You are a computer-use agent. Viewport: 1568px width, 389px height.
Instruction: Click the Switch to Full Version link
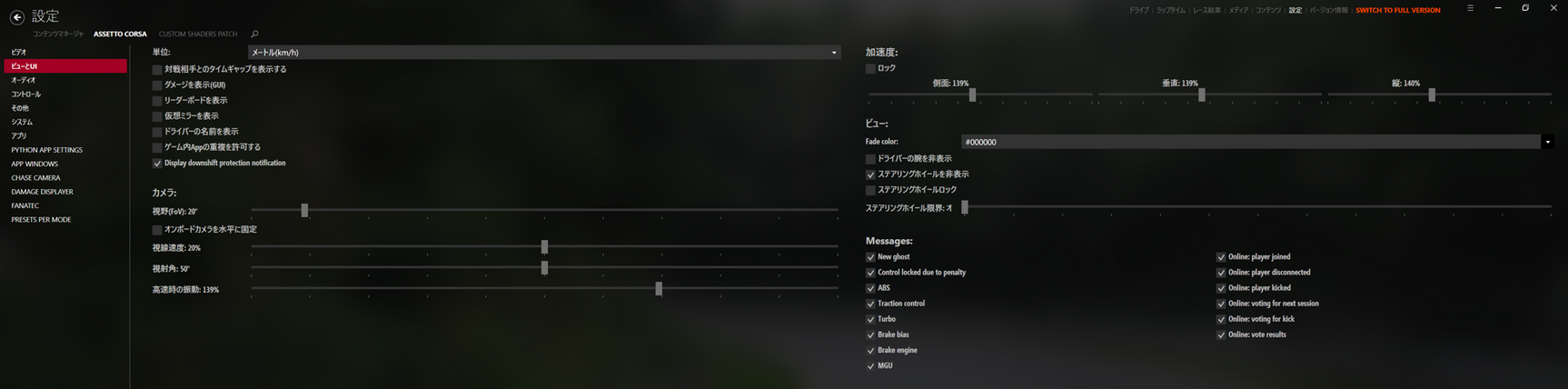[1397, 10]
